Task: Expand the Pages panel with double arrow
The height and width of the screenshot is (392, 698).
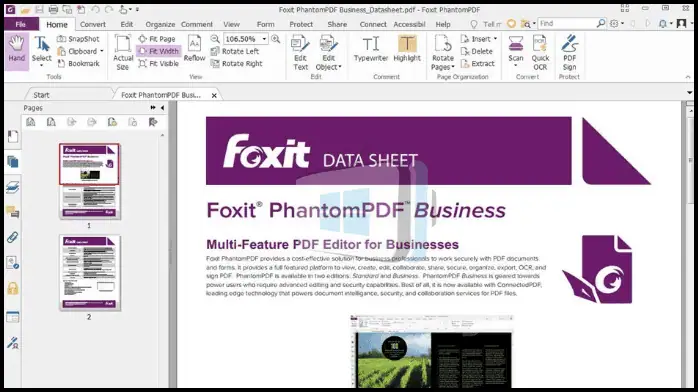Action: [153, 108]
